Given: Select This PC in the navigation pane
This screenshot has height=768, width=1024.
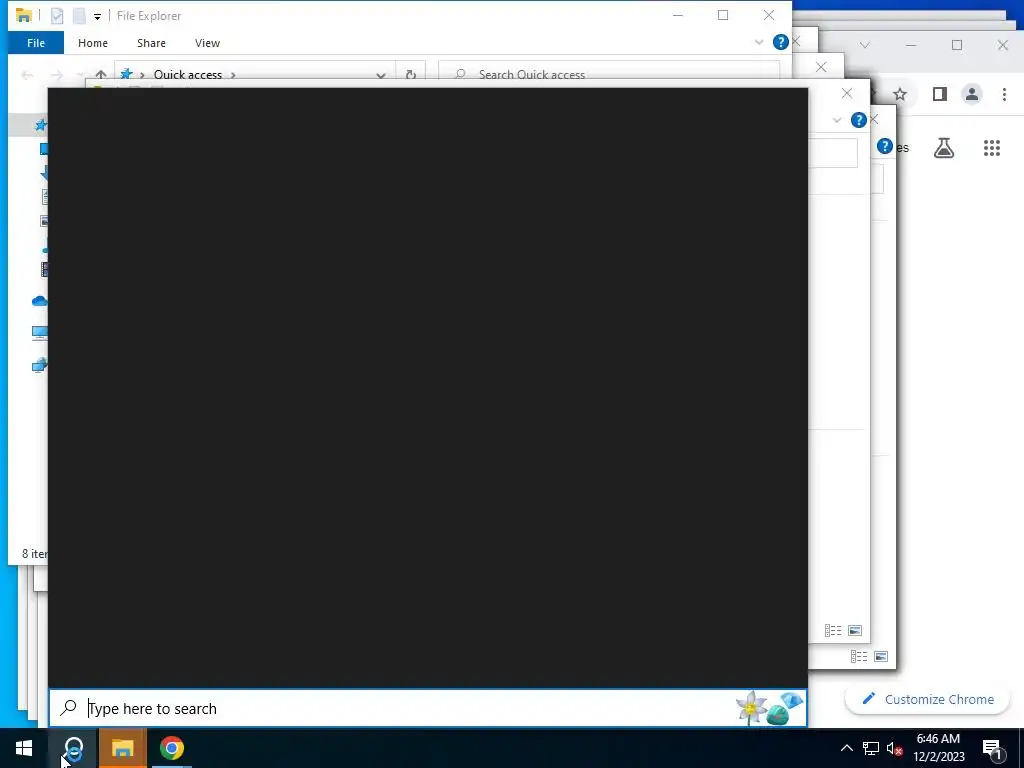Looking at the screenshot, I should pyautogui.click(x=40, y=332).
